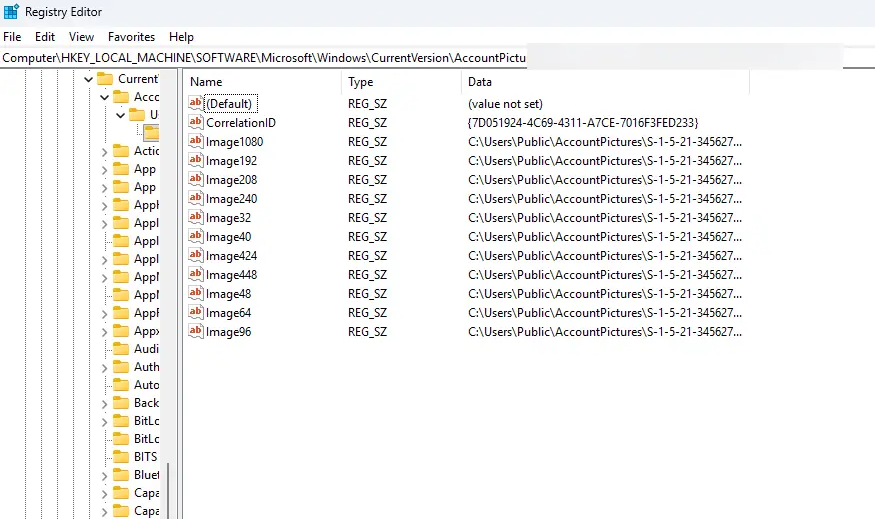The image size is (875, 519).
Task: Collapse the Current tree node
Action: pos(88,79)
